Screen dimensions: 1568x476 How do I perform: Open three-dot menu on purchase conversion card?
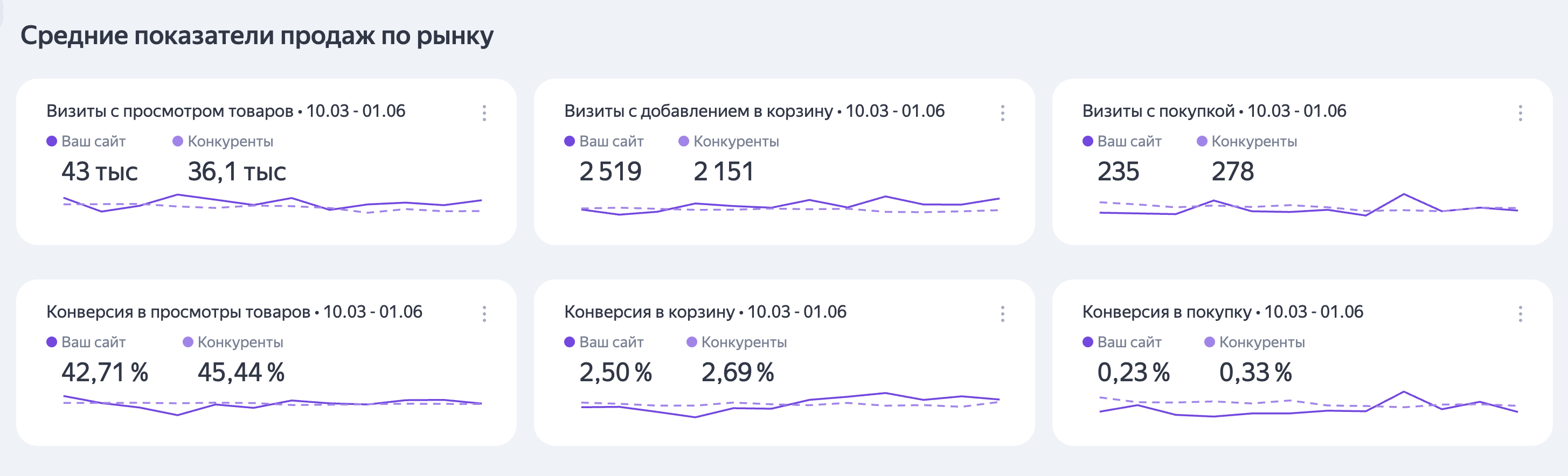(x=1521, y=314)
